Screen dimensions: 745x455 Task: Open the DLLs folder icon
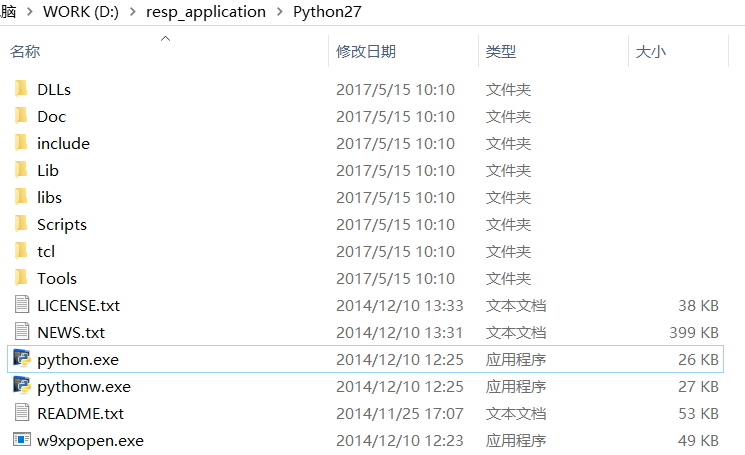tap(21, 89)
